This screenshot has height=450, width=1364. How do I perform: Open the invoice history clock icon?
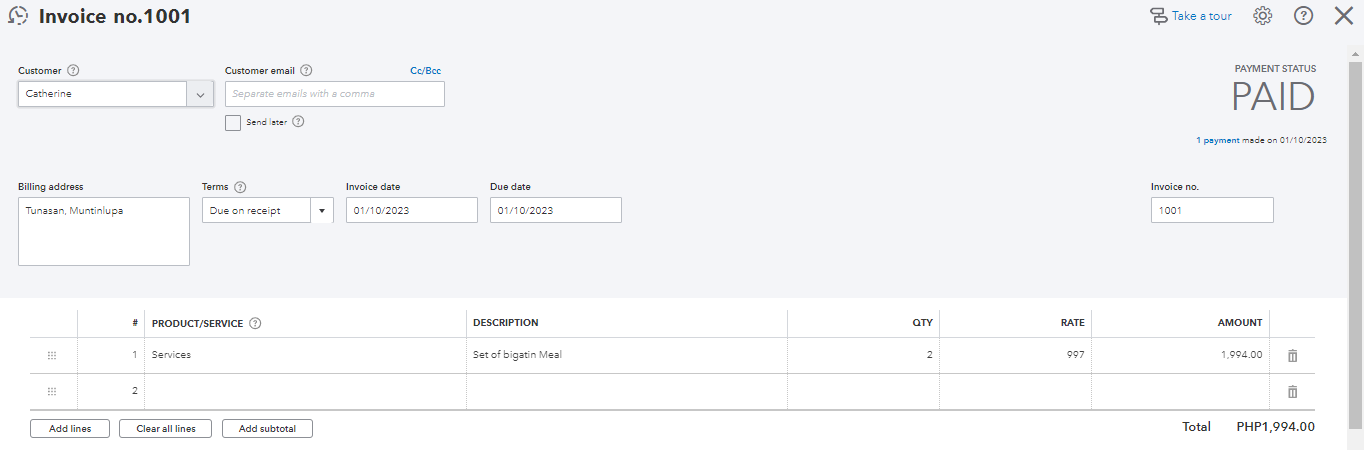18,16
